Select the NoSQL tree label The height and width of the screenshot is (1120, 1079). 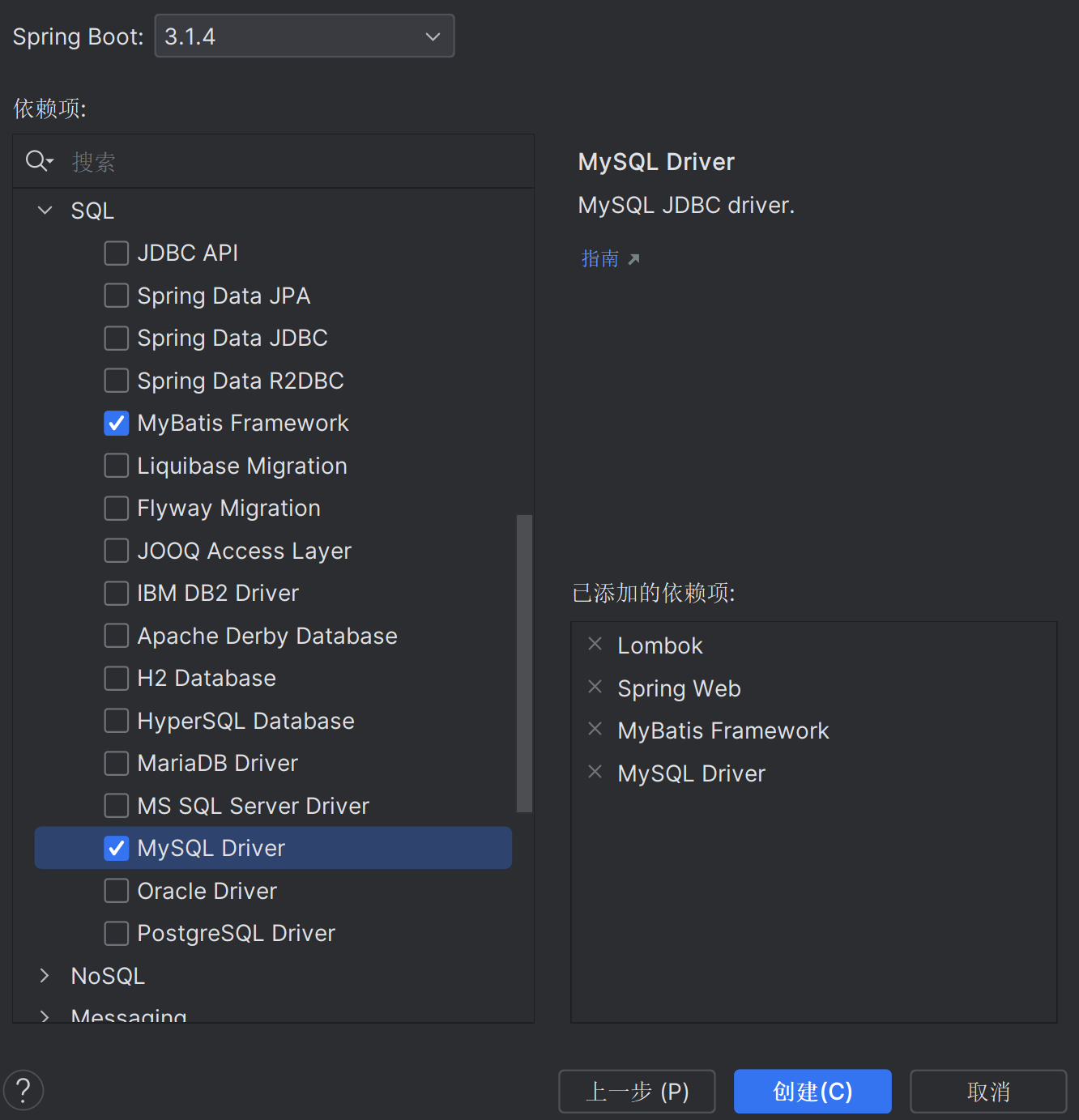(x=108, y=976)
